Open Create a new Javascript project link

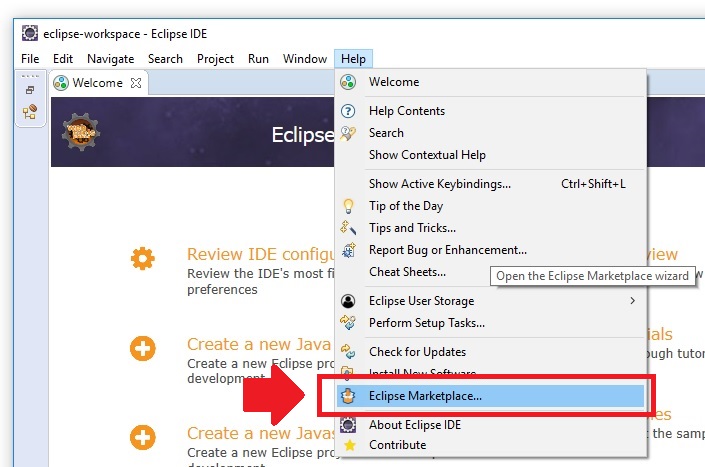coord(261,433)
